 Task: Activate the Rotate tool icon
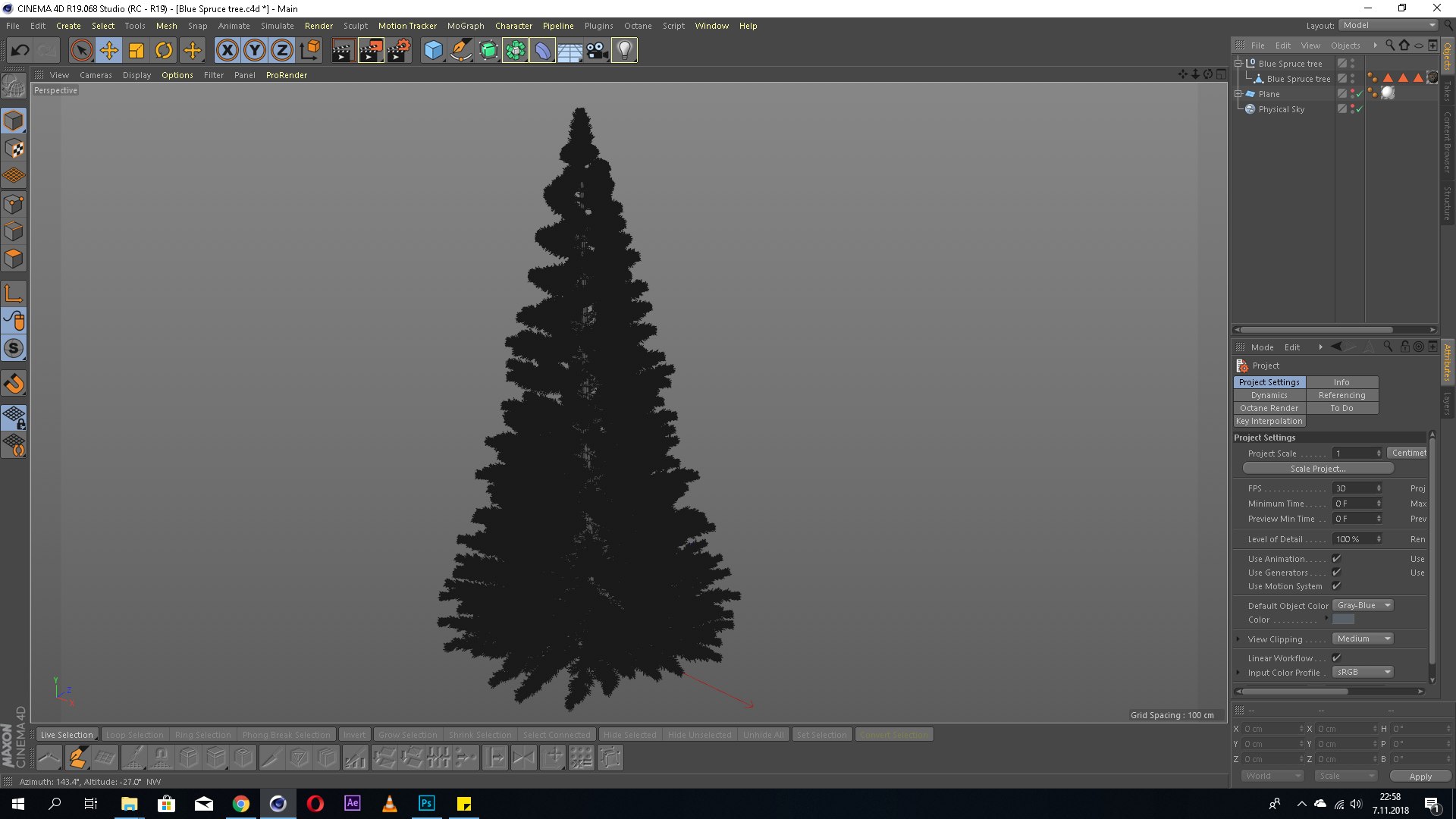(164, 51)
